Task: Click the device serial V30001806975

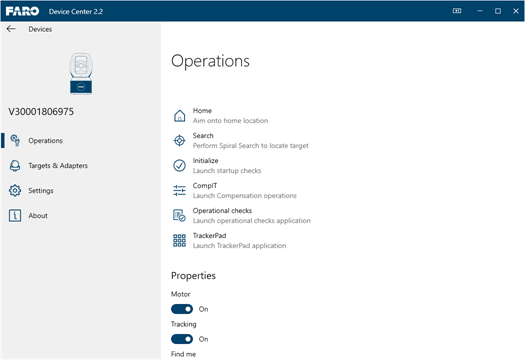Action: click(41, 112)
